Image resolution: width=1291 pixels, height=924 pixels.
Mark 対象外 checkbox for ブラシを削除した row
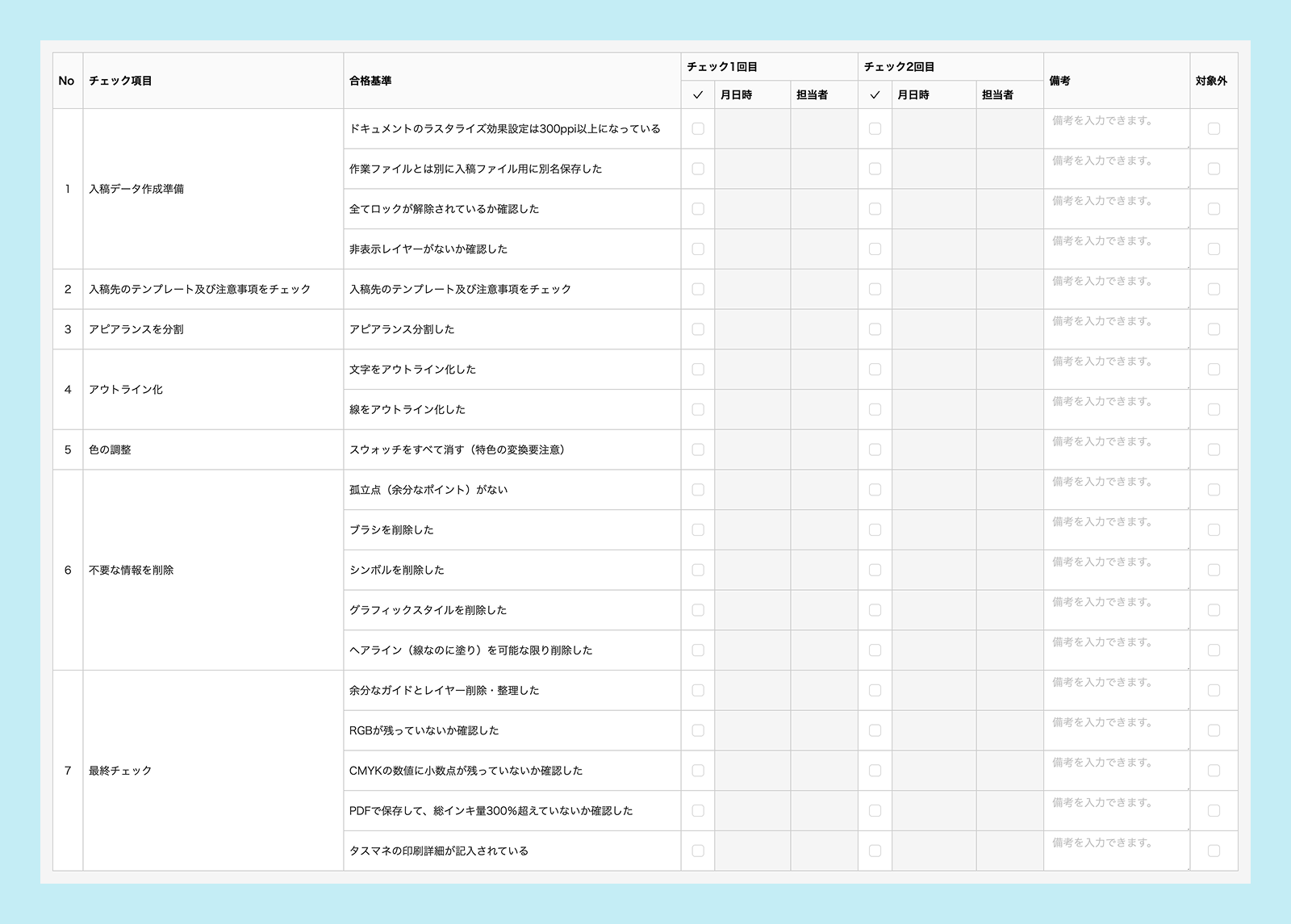1214,530
